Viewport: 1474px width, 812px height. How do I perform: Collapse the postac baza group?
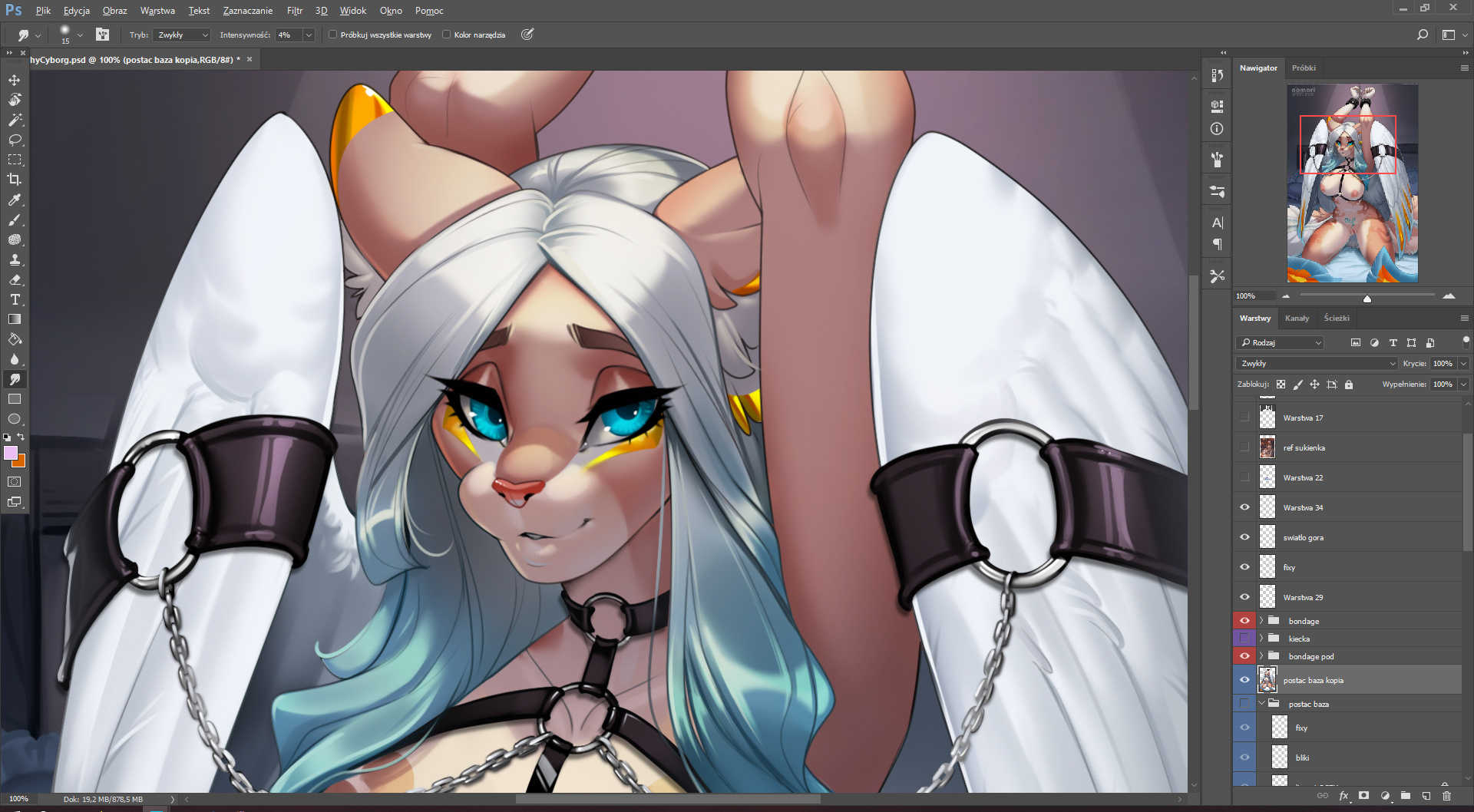(1261, 704)
